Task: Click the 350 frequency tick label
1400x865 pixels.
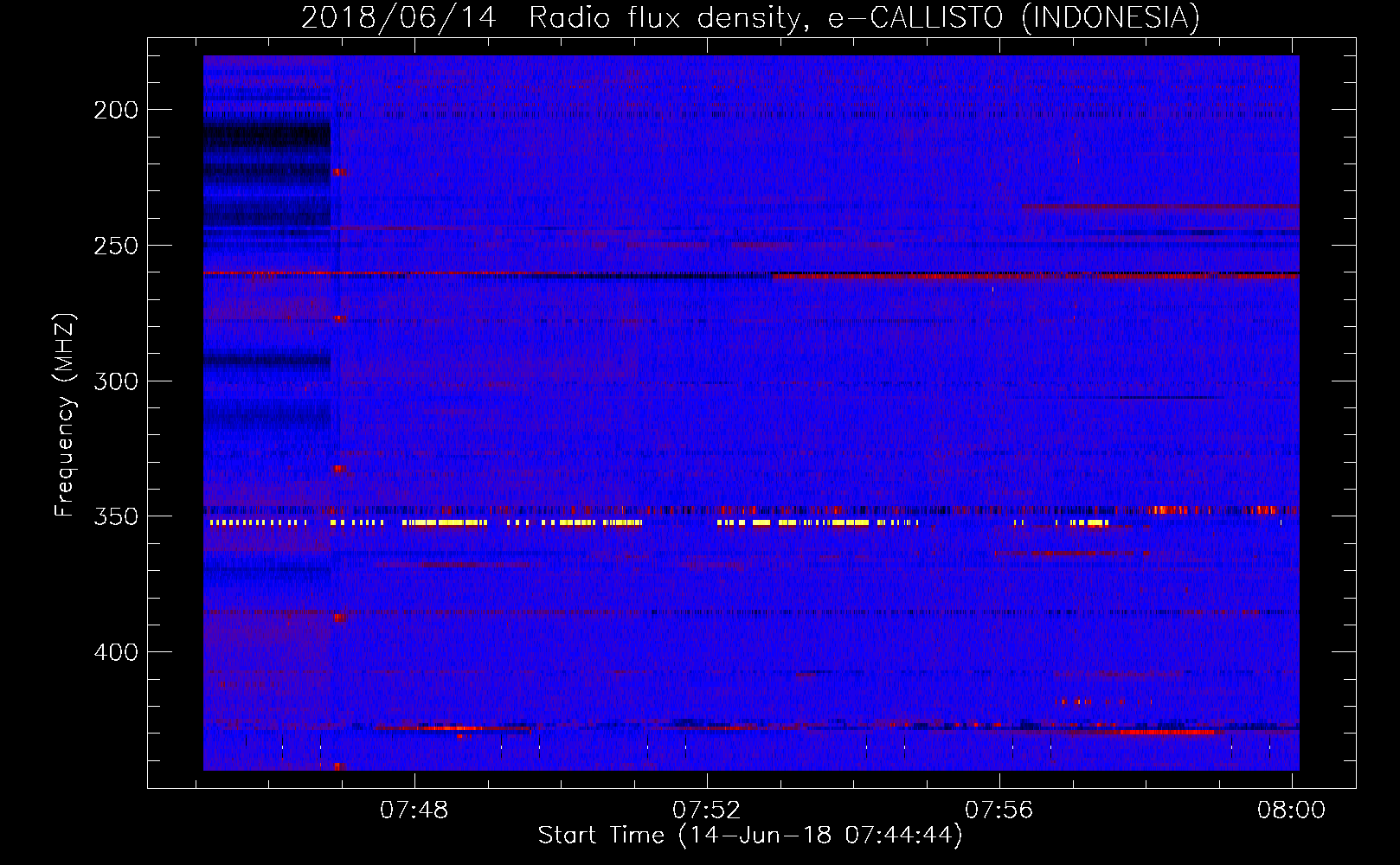Action: click(x=116, y=516)
